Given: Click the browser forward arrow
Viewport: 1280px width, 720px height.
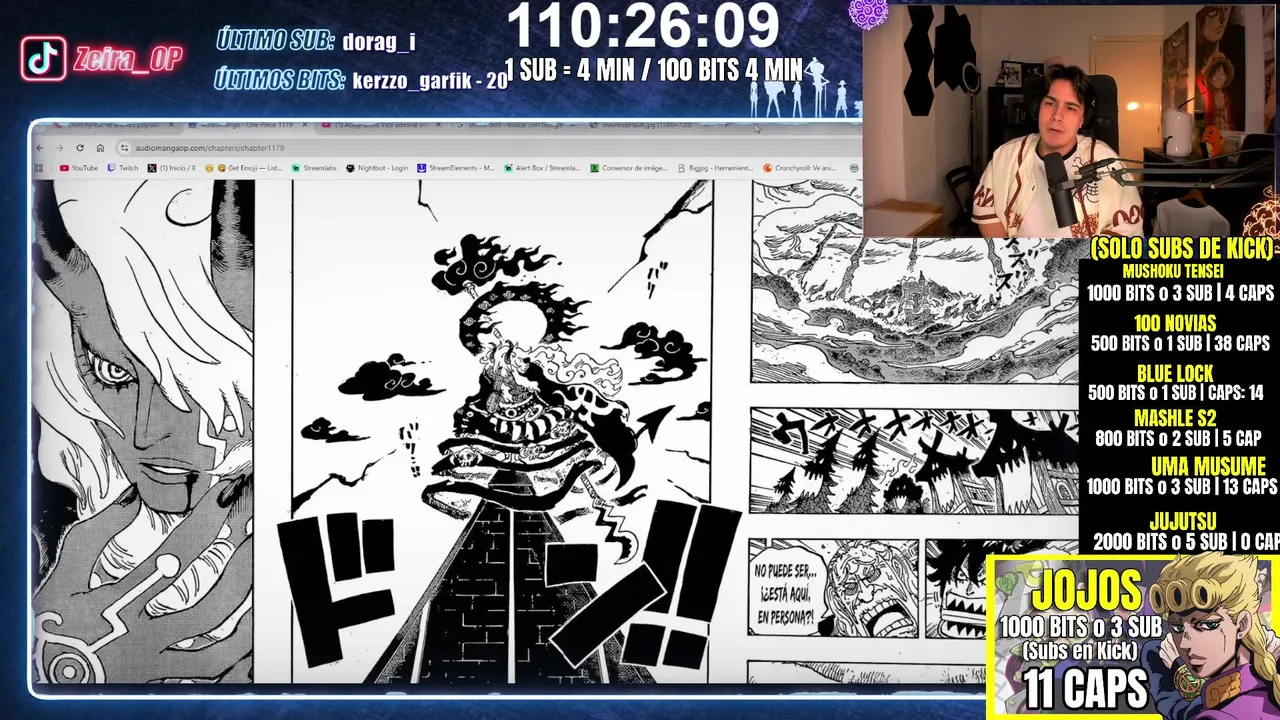Looking at the screenshot, I should point(60,148).
